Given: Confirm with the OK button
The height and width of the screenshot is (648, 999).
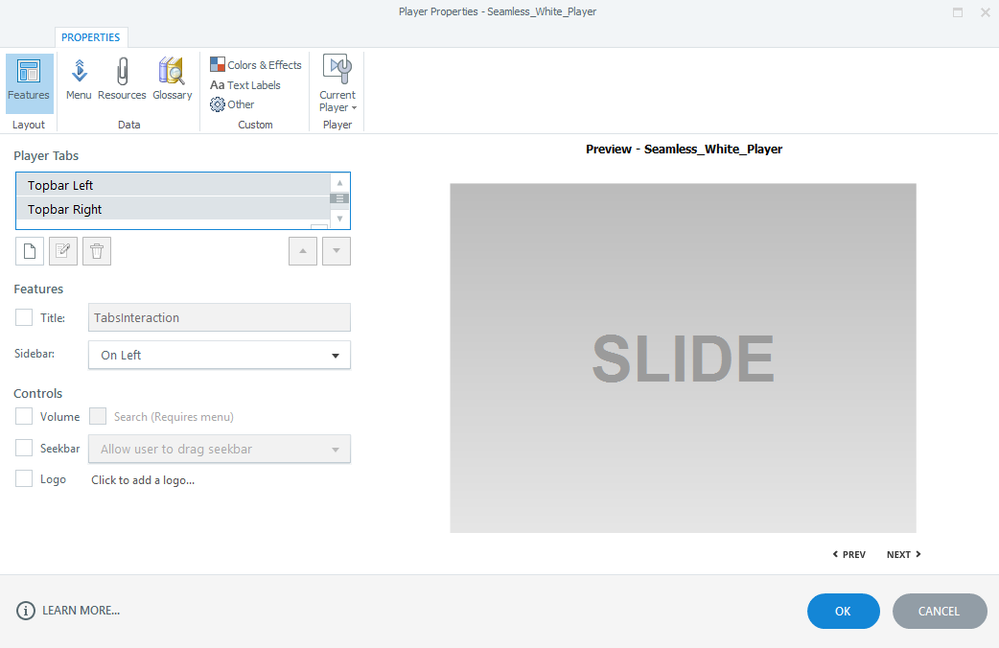Looking at the screenshot, I should click(x=843, y=611).
